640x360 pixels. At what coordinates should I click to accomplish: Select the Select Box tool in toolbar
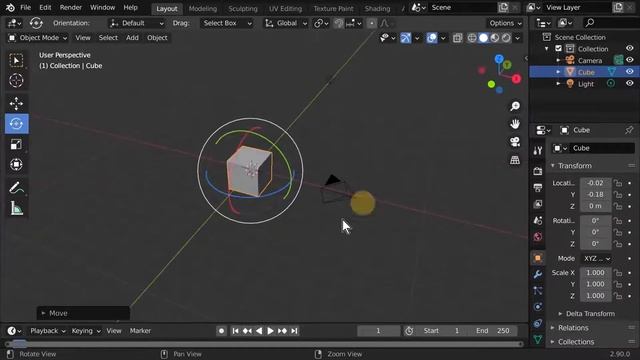[x=16, y=60]
